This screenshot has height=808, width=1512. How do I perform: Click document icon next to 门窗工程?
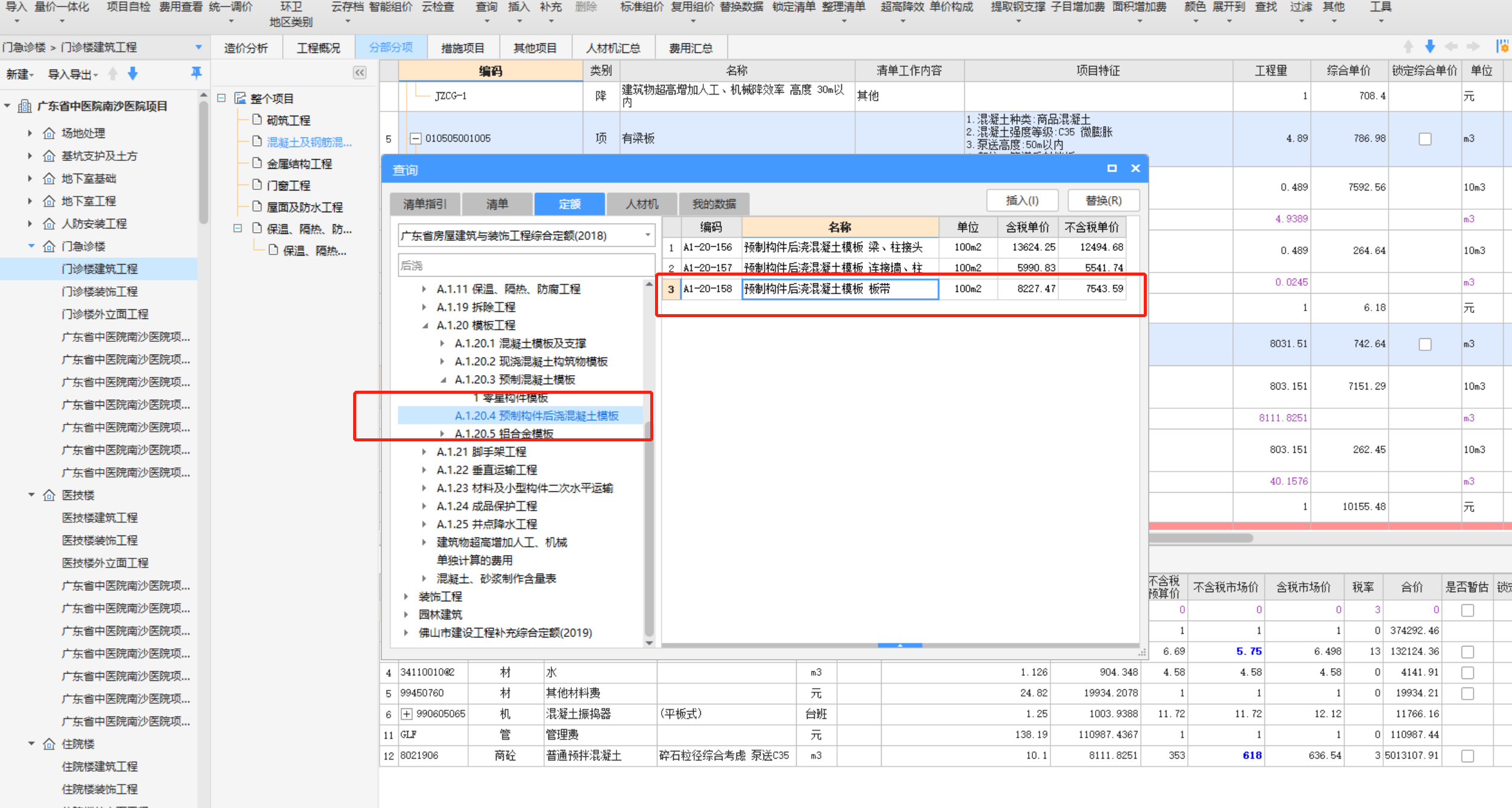click(x=257, y=185)
